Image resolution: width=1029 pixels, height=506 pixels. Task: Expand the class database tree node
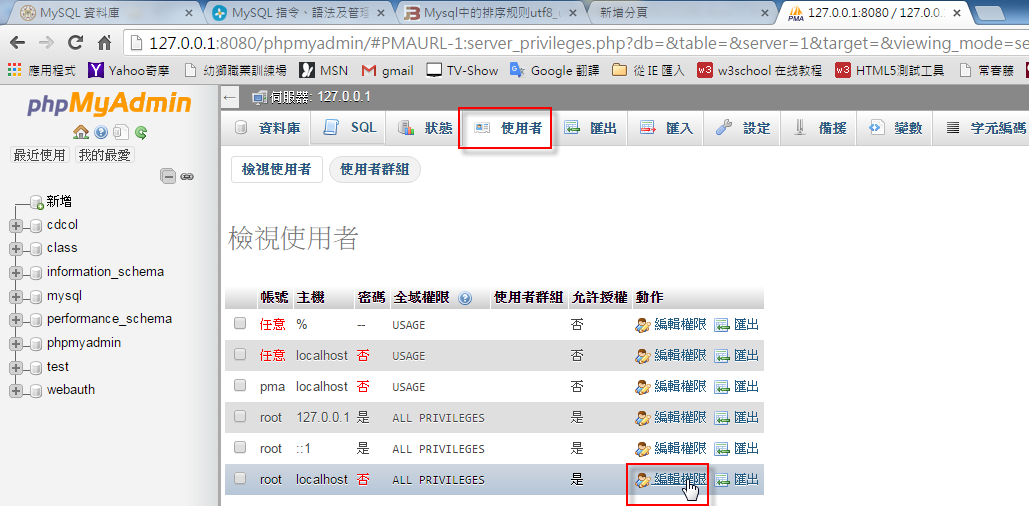16,249
